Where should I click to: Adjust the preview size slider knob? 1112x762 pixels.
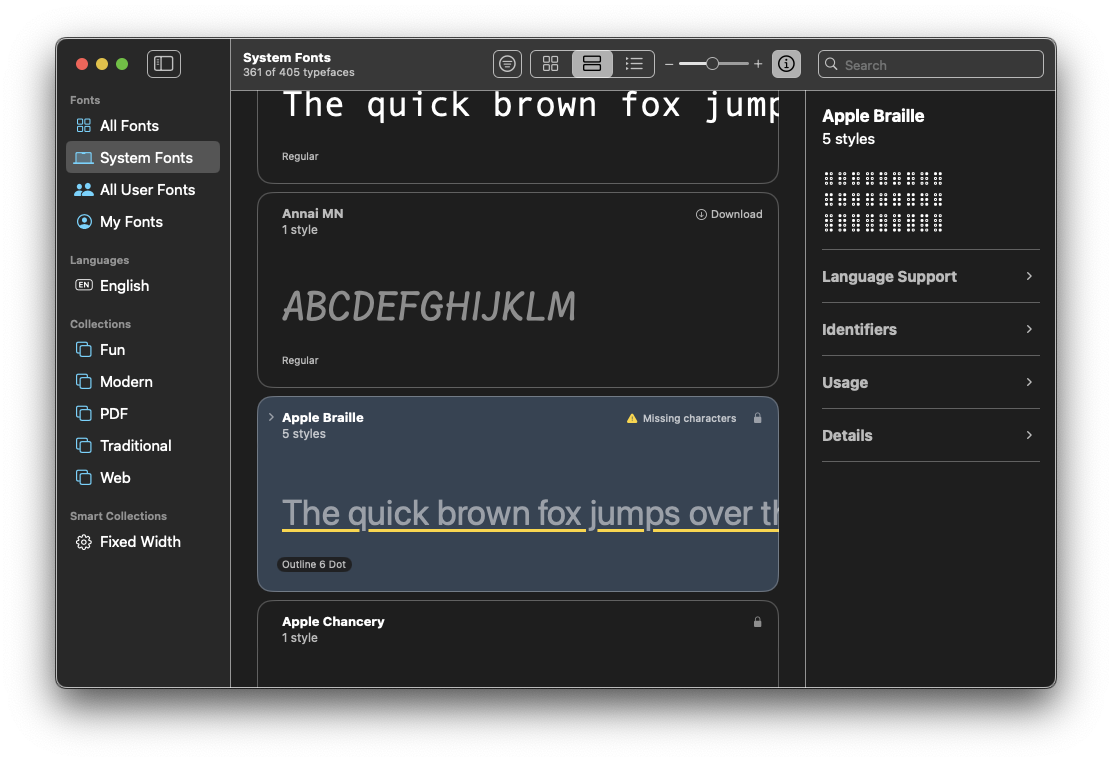[712, 64]
